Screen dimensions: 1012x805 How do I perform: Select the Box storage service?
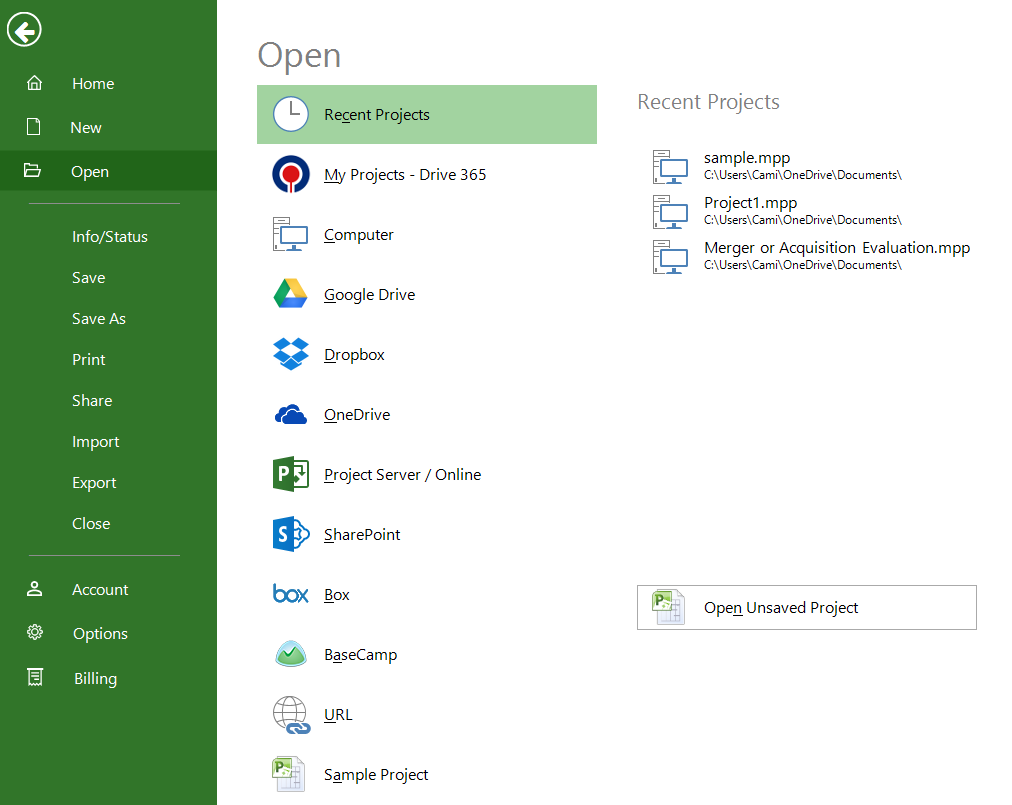[336, 594]
